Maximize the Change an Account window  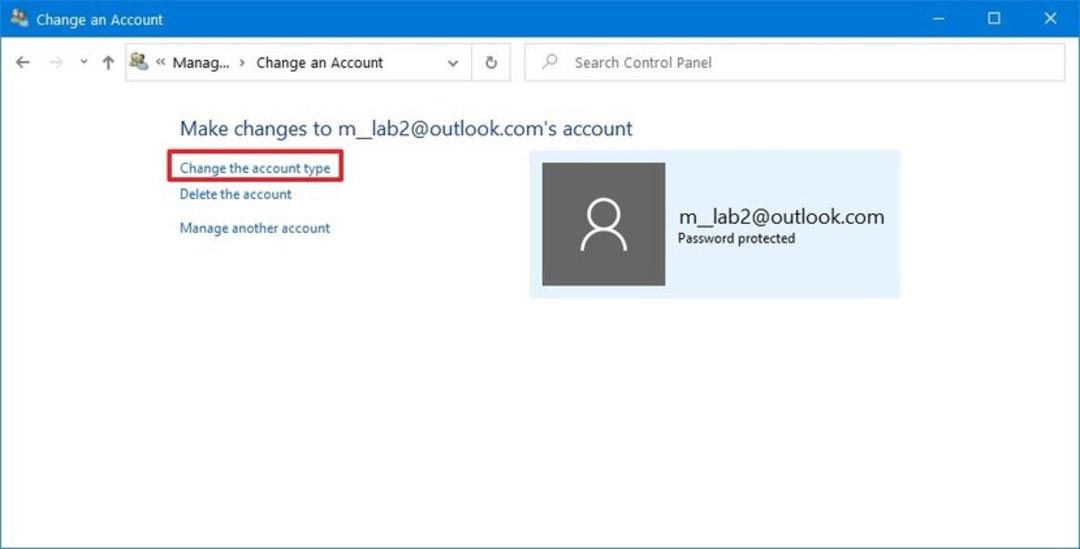pyautogui.click(x=994, y=19)
